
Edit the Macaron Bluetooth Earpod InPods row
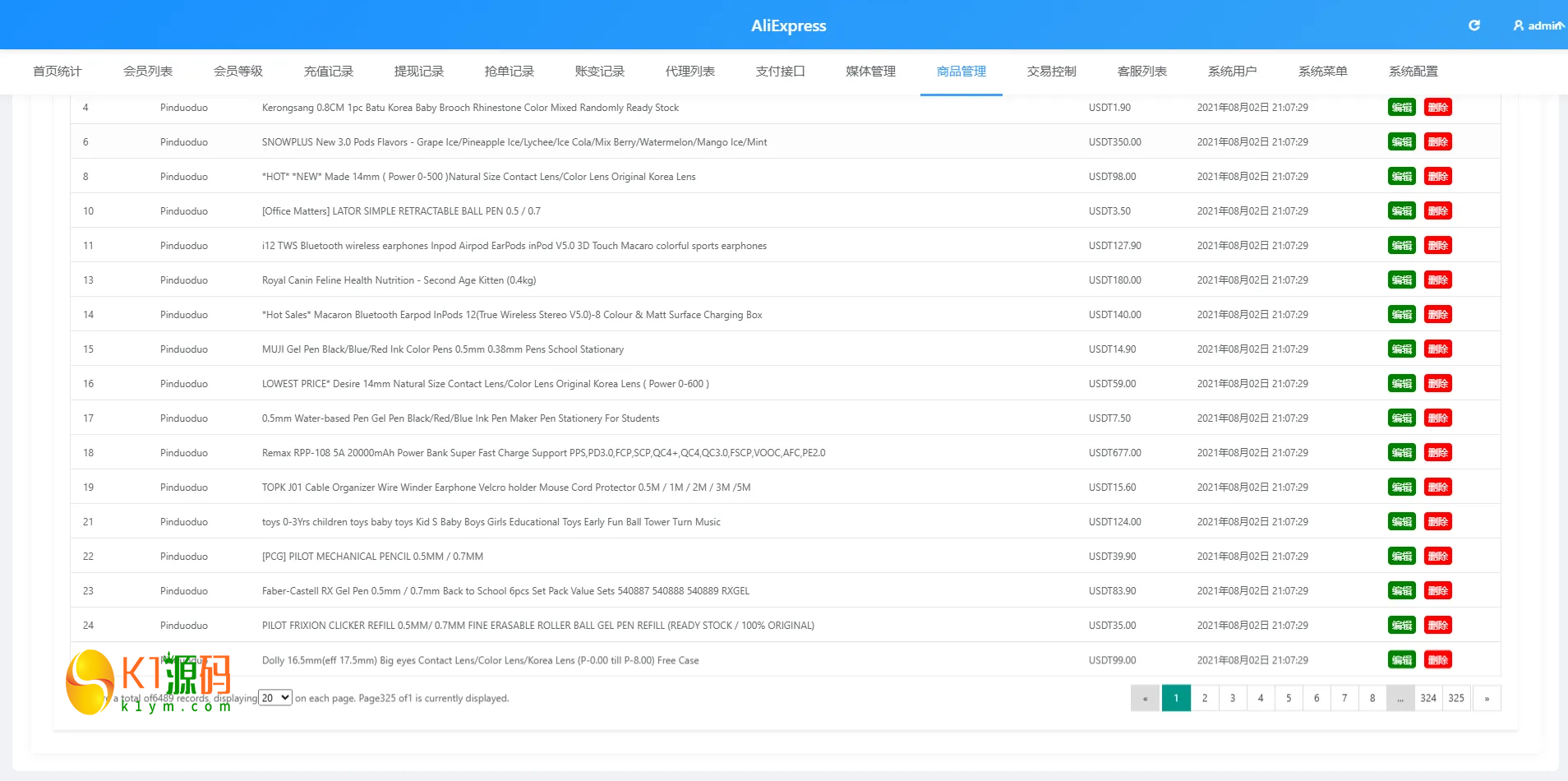coord(1402,315)
